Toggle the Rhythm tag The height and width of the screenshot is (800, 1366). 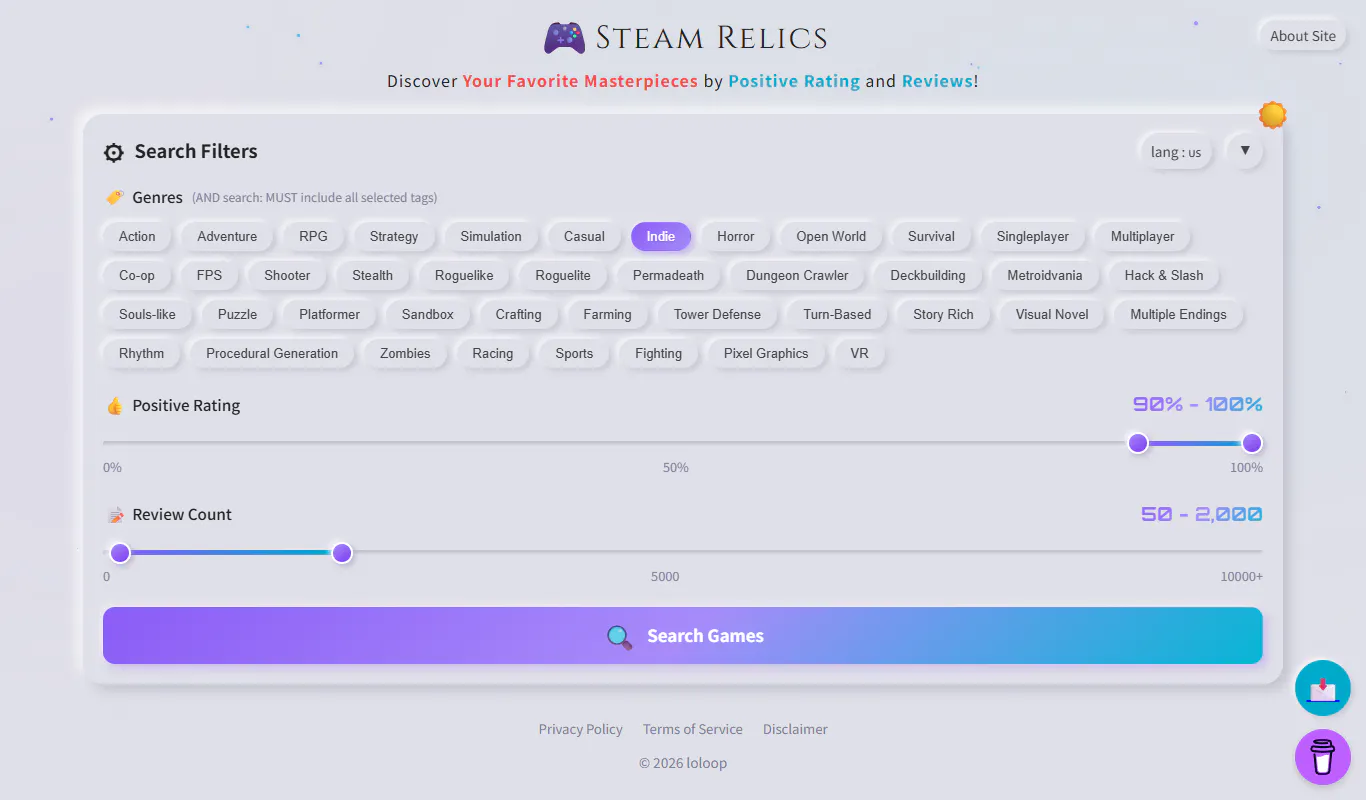[x=141, y=354]
